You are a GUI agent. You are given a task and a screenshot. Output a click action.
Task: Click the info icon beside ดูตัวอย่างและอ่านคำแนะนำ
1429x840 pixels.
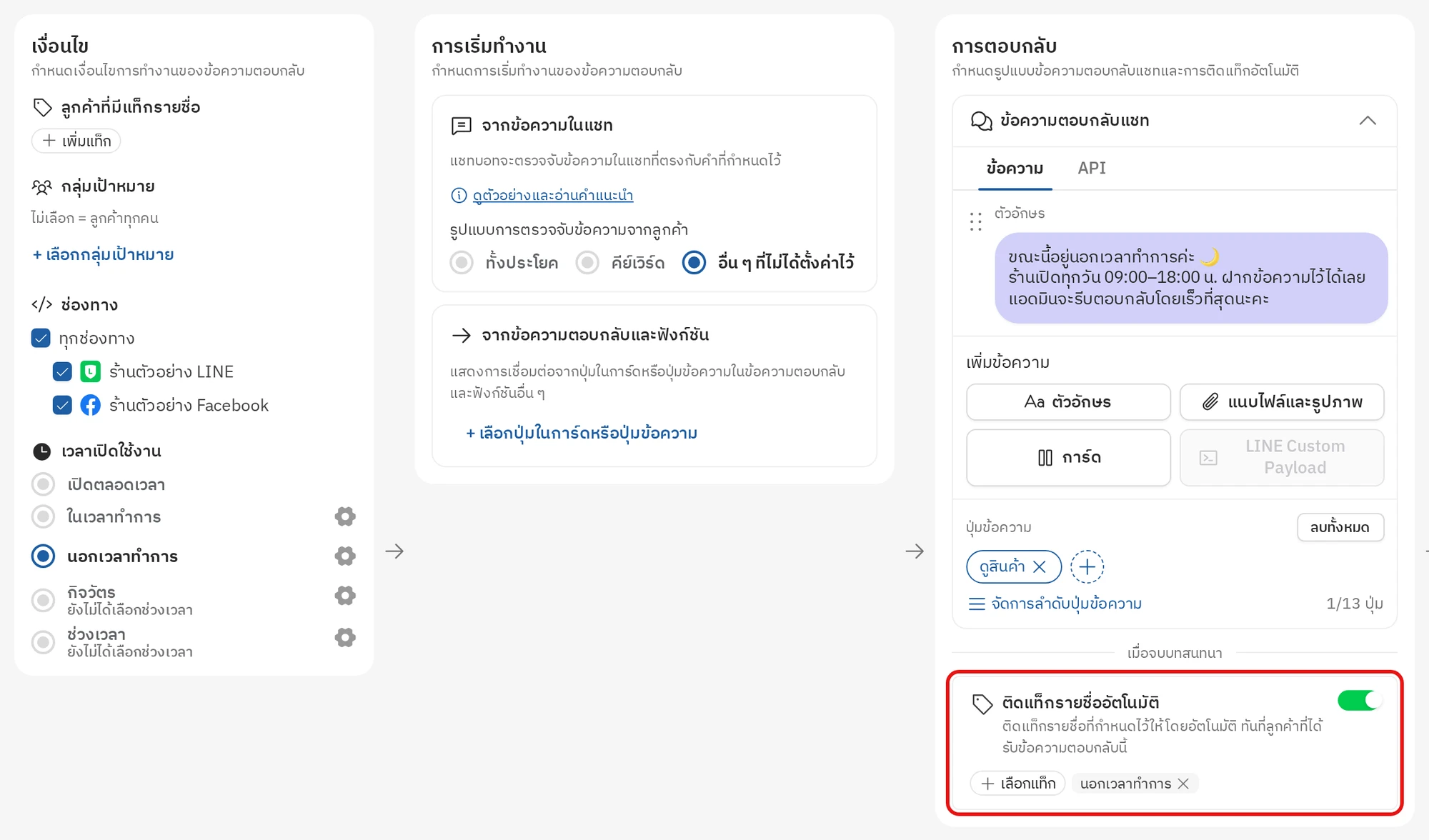coord(459,195)
